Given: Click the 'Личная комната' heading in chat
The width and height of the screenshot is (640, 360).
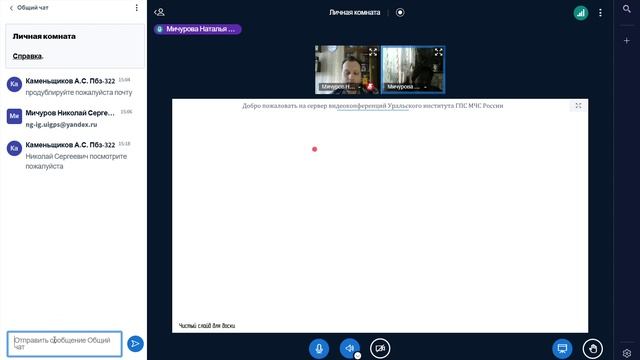Looking at the screenshot, I should (44, 36).
